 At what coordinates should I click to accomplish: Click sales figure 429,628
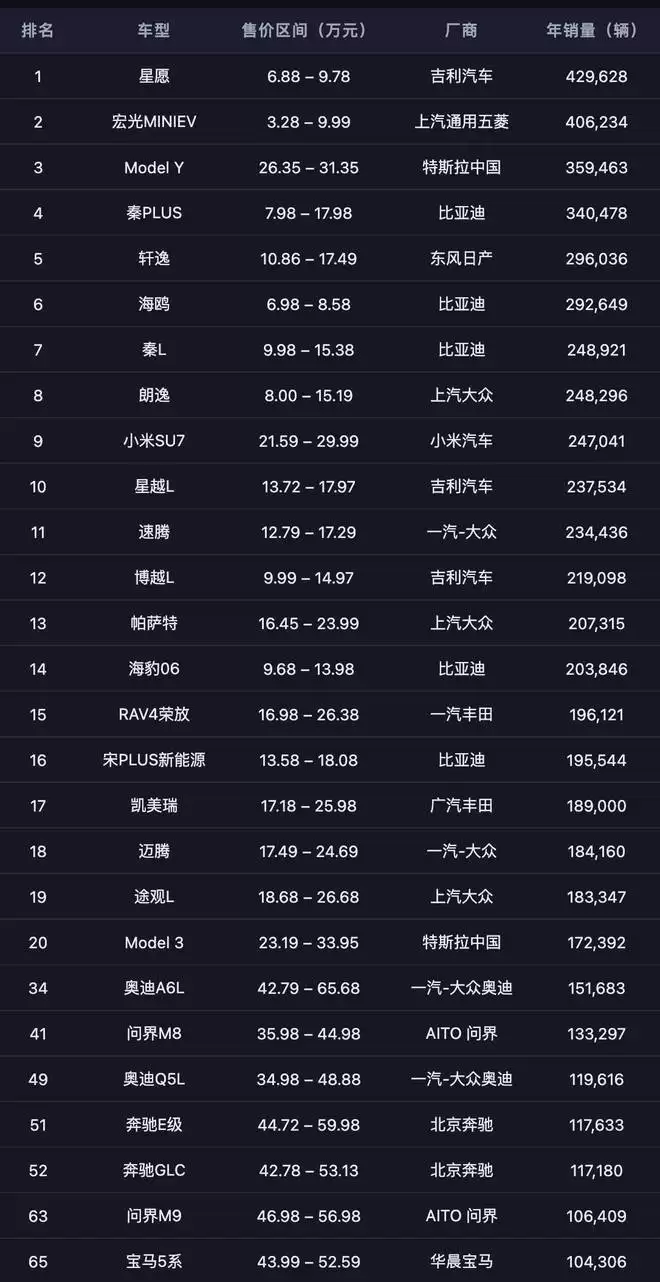596,76
